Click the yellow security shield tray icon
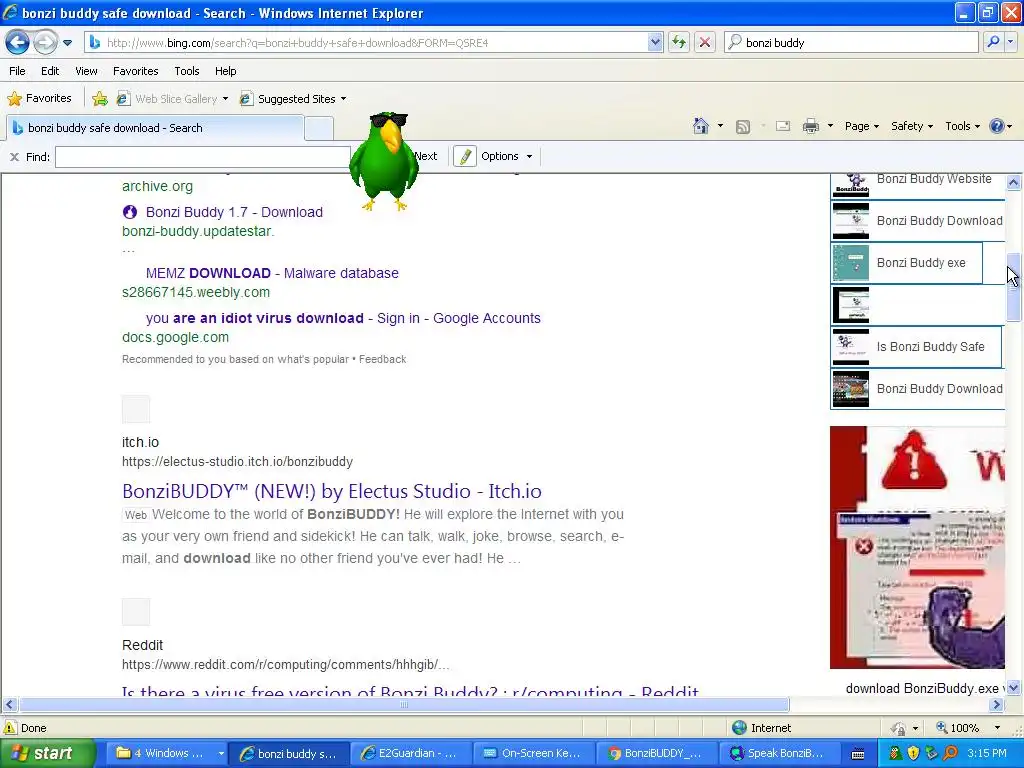This screenshot has height=768, width=1024. pyautogui.click(x=913, y=754)
